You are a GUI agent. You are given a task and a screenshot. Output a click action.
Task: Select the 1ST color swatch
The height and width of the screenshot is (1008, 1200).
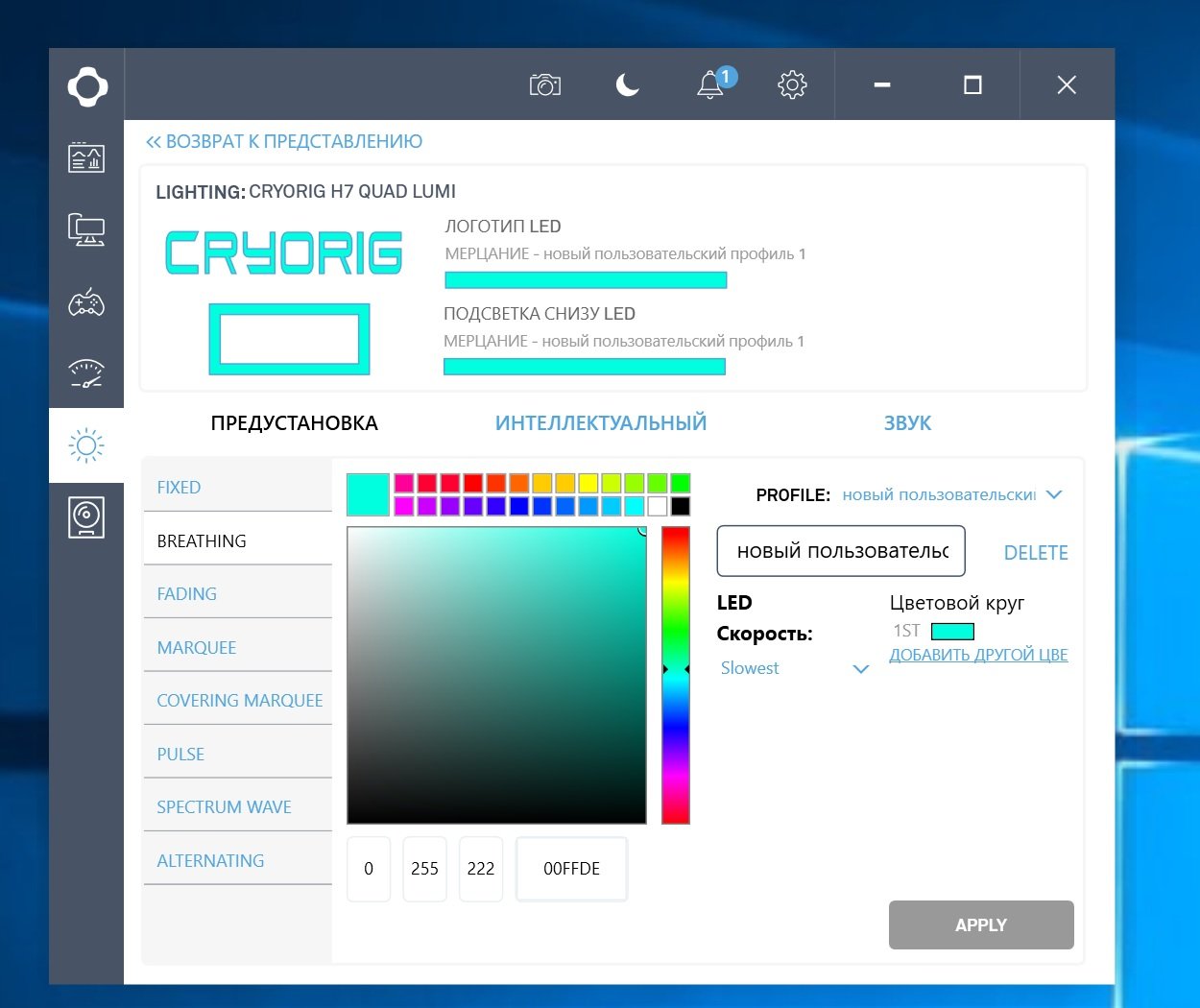click(x=952, y=631)
